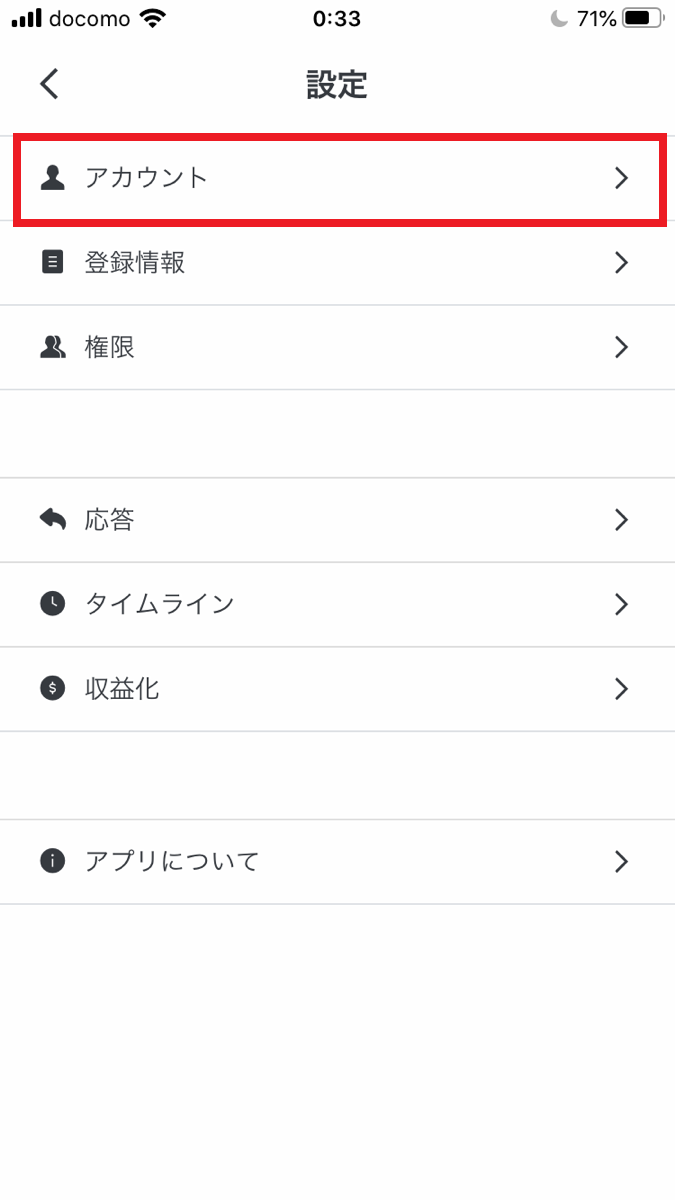Expand the 登録情報 row chevron
The image size is (675, 1200).
click(621, 263)
